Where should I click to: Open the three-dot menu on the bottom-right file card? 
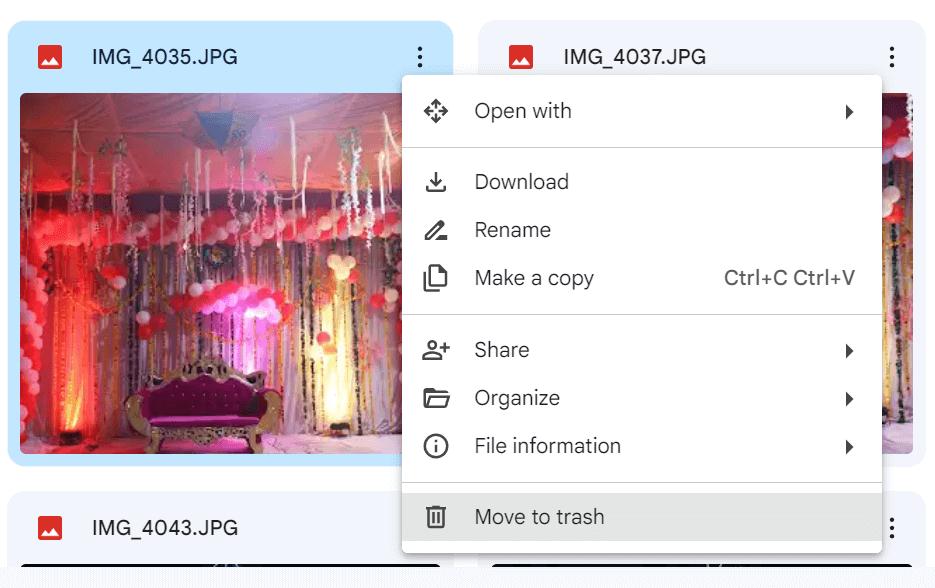tap(891, 528)
